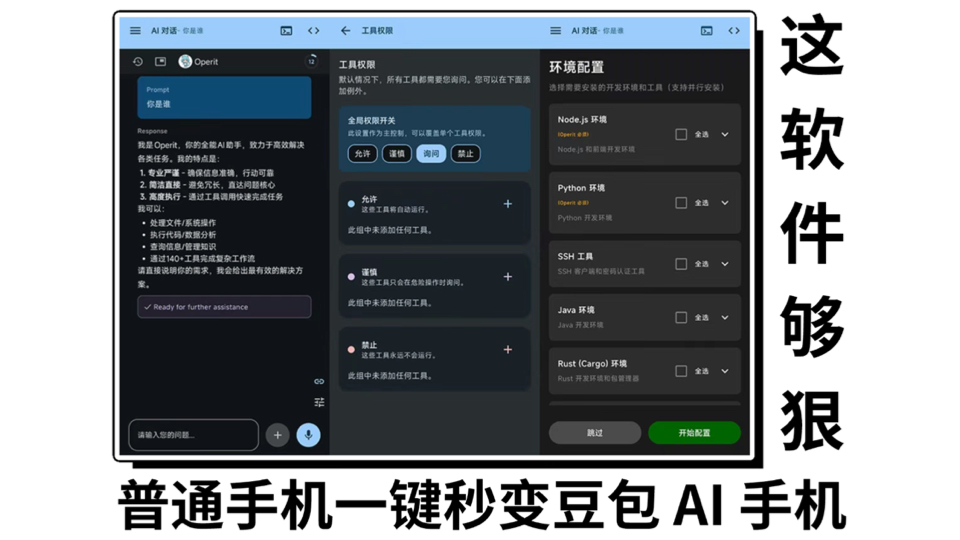Click floating window icon beside Operit avatar

click(160, 62)
